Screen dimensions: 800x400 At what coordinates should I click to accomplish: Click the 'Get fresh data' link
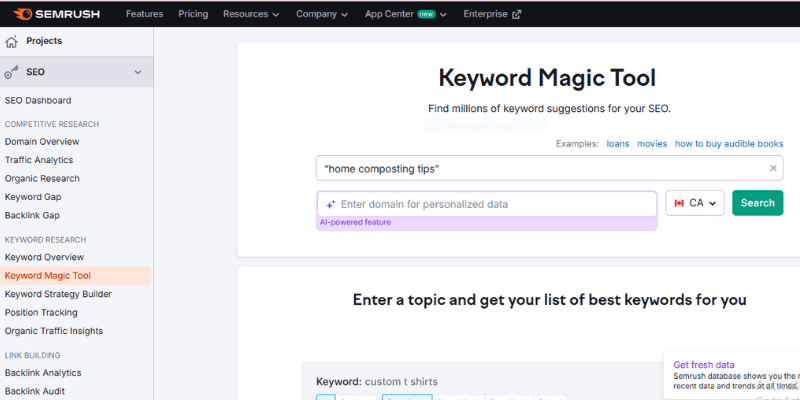point(704,365)
